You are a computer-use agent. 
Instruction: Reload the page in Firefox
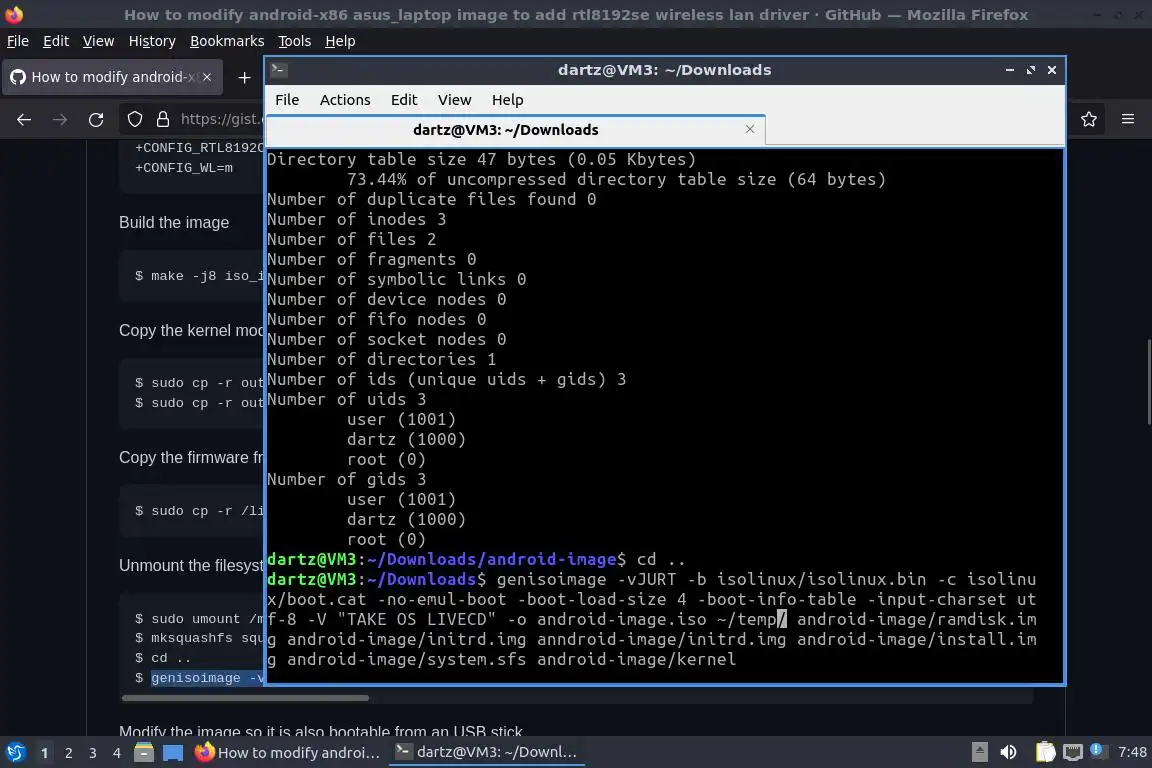(96, 119)
